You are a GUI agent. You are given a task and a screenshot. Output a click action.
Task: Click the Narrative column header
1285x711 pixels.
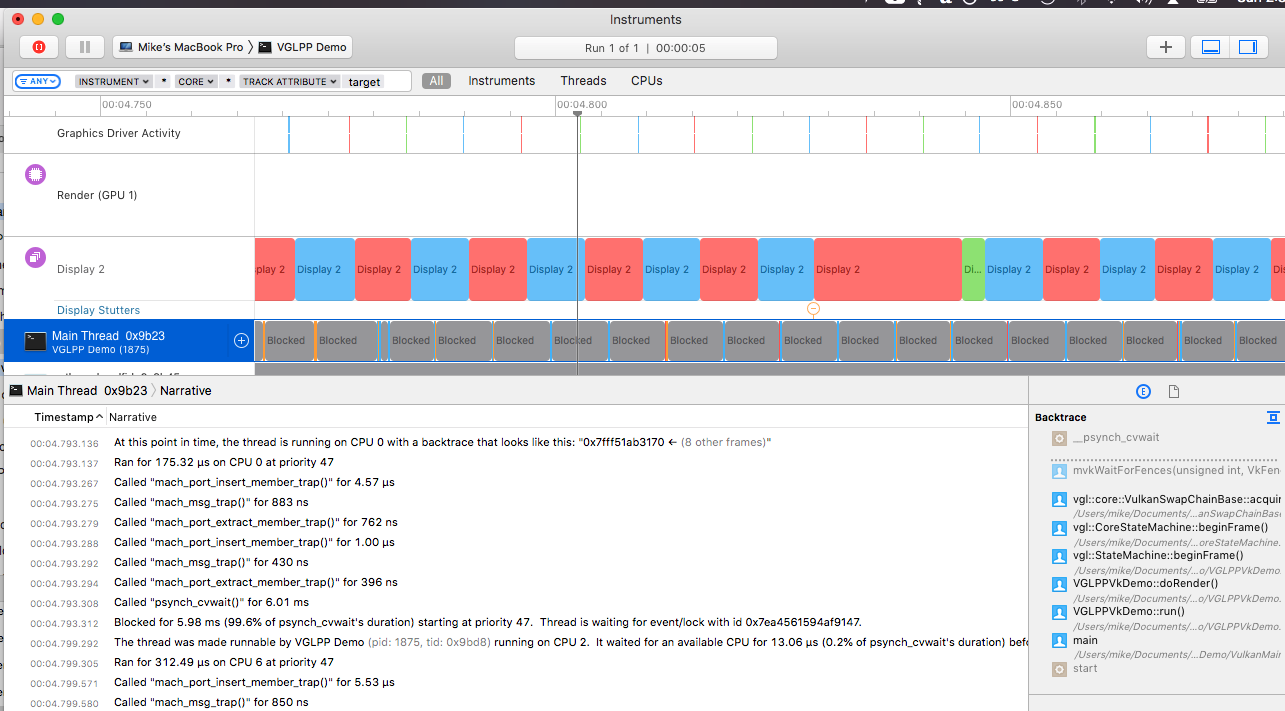(133, 417)
